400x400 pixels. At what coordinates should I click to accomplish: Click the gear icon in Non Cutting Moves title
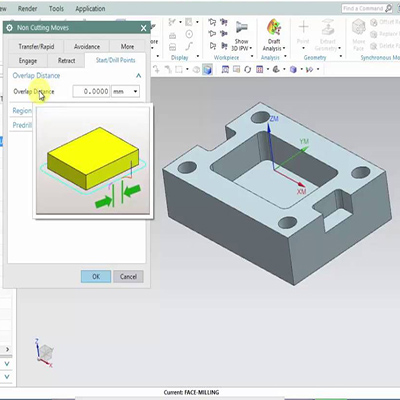pos(9,28)
